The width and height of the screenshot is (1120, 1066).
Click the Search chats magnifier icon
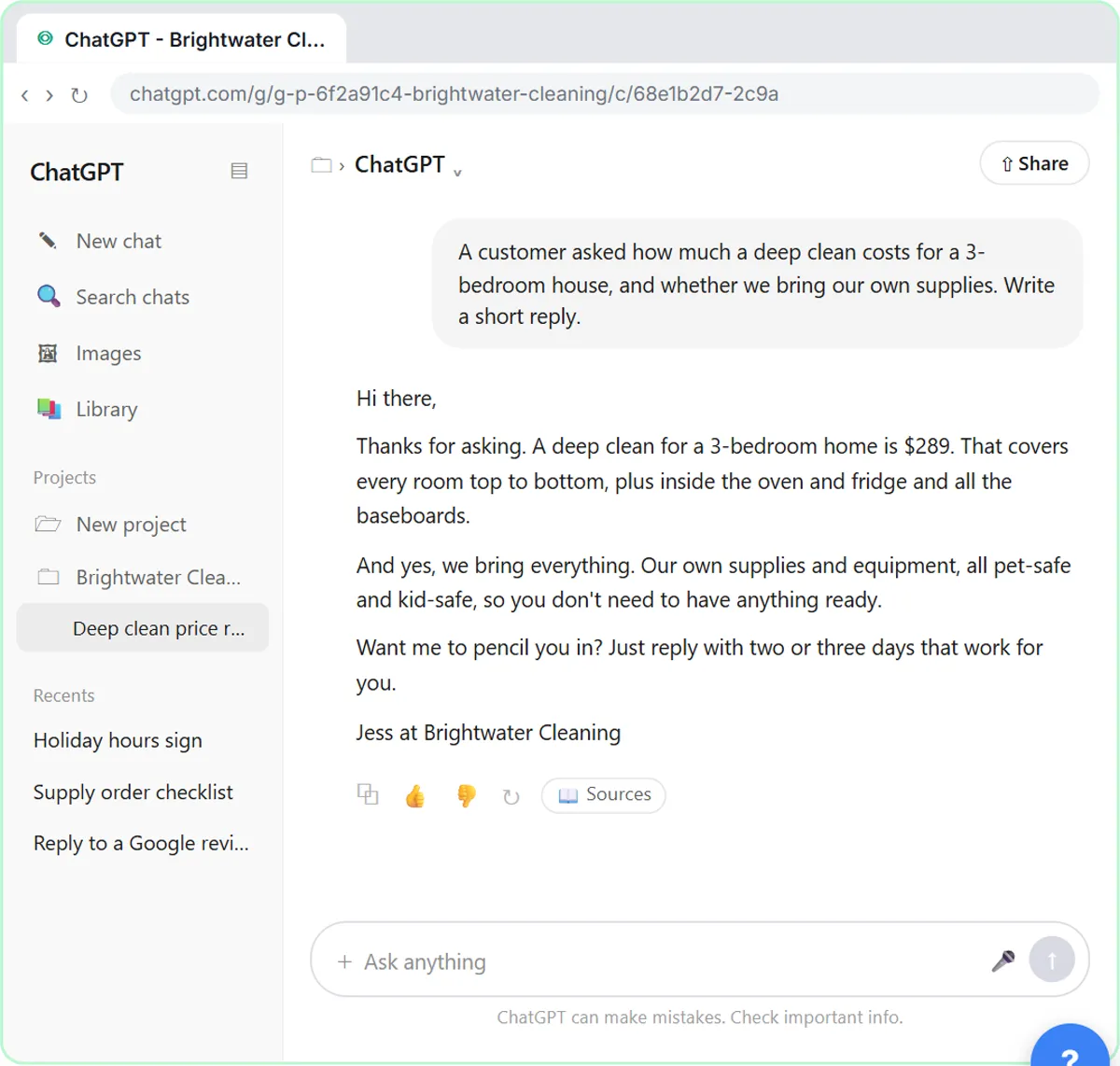(48, 297)
